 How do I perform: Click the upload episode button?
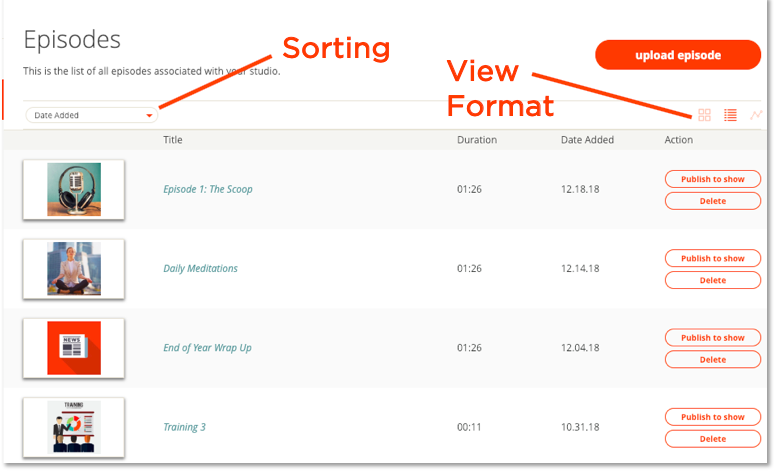(678, 55)
